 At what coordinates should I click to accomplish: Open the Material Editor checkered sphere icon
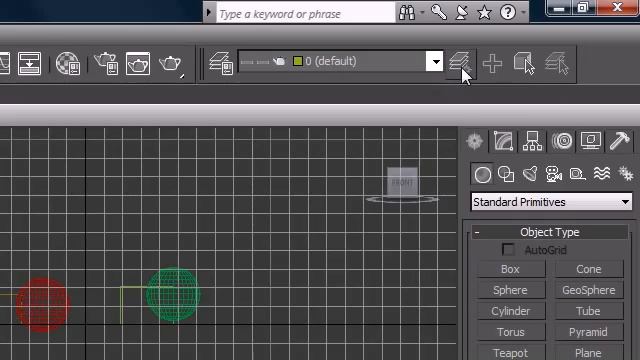pos(68,63)
